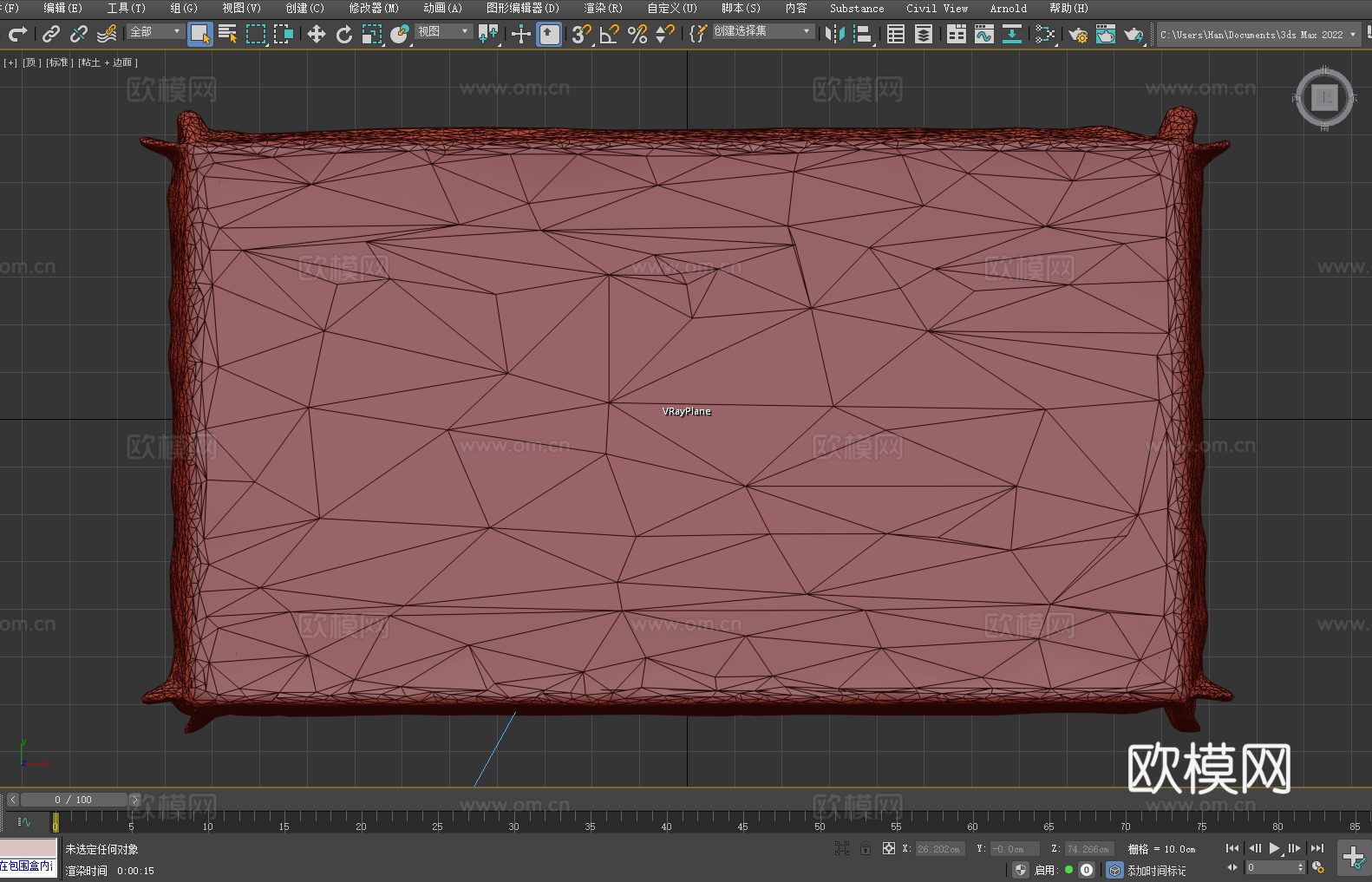Click the Align tool icon
The image size is (1372, 882).
coord(863,34)
